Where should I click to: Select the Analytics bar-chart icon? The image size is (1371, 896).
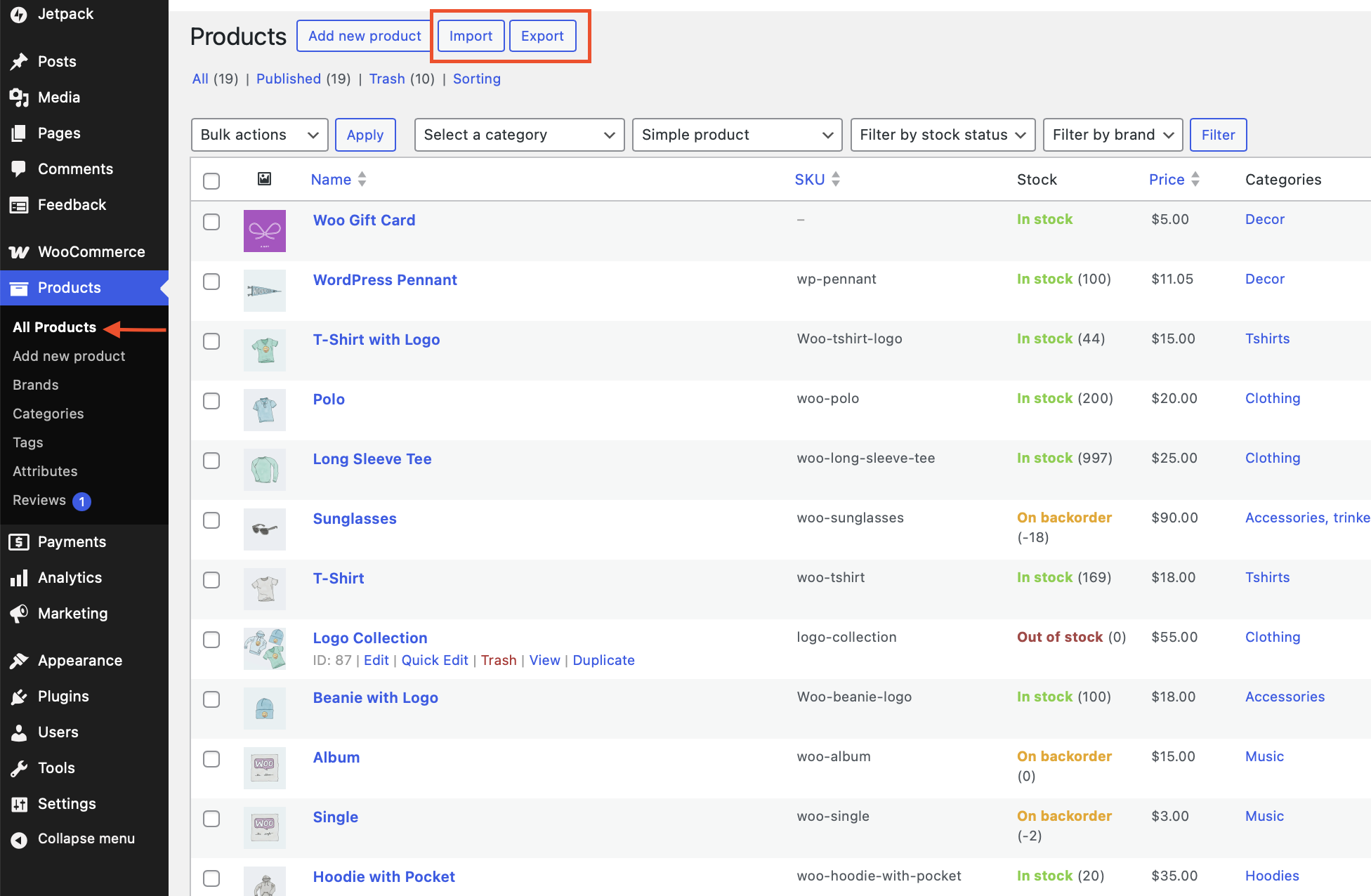pyautogui.click(x=19, y=577)
